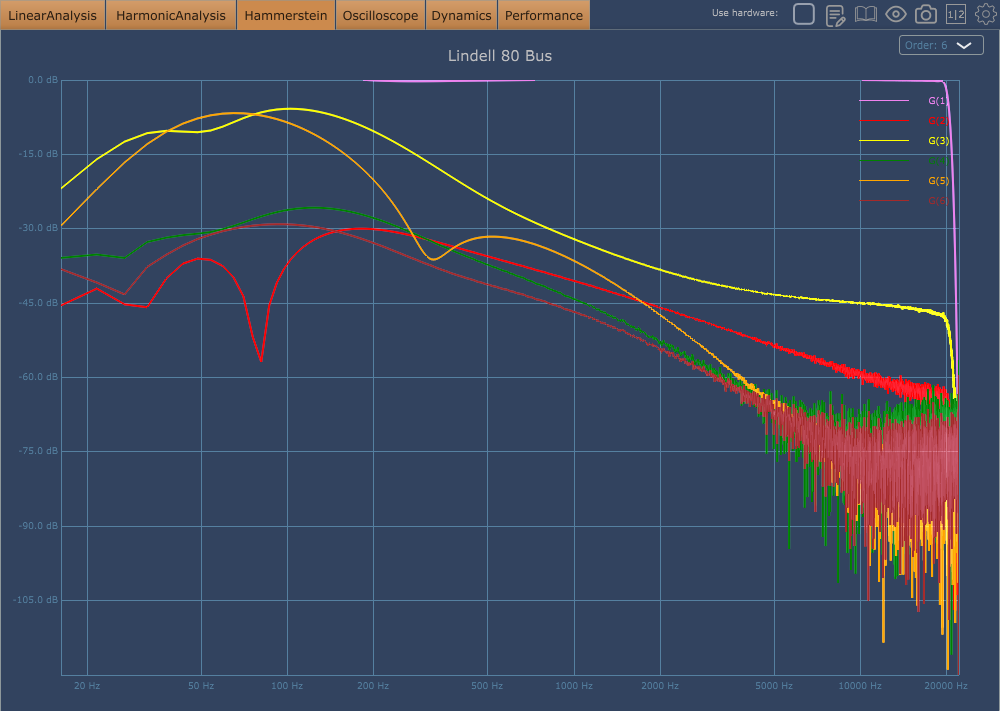Click the 100 Hz axis label
This screenshot has width=1000, height=711.
[x=287, y=686]
